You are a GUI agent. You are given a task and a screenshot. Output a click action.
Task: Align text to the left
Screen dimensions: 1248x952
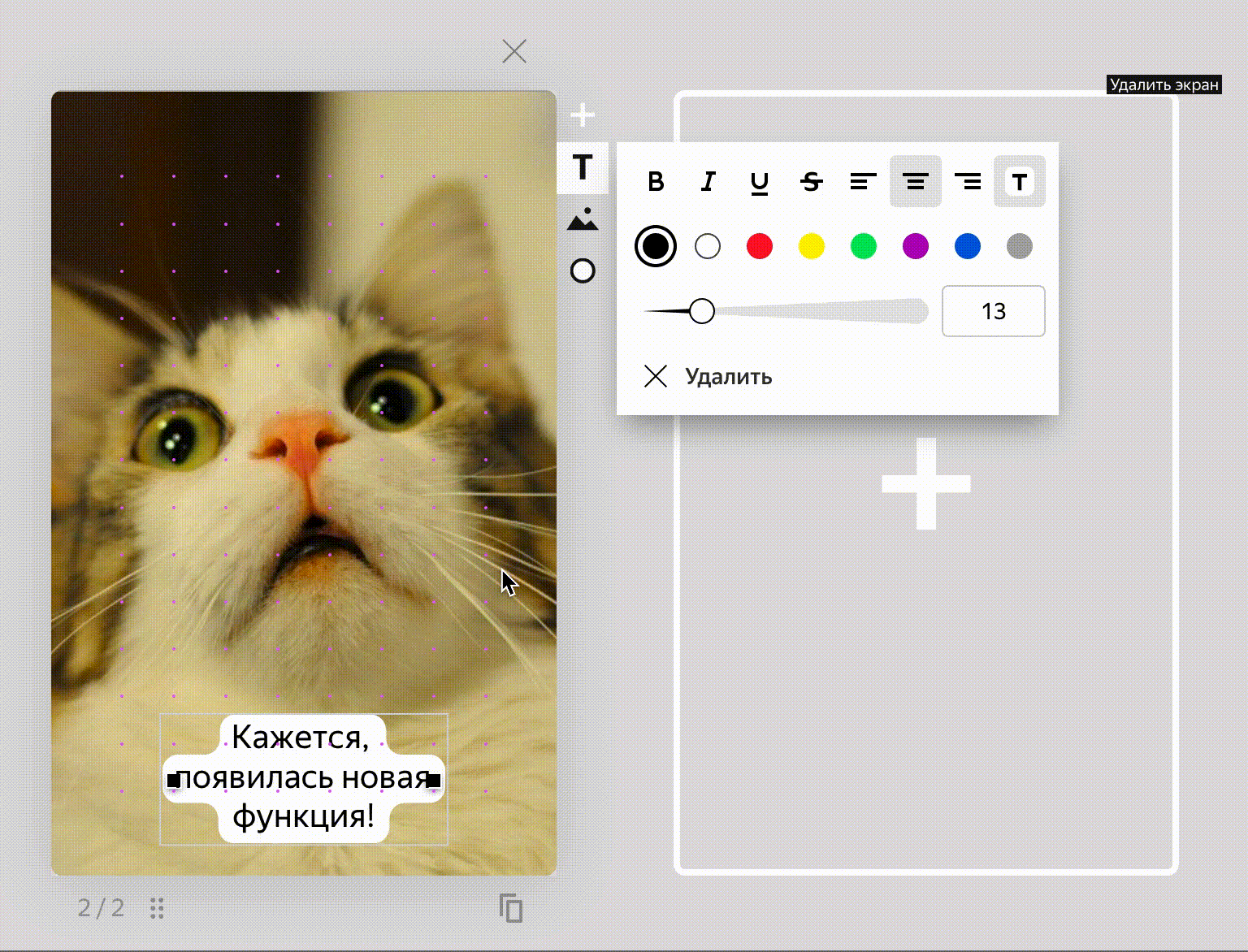coord(864,181)
